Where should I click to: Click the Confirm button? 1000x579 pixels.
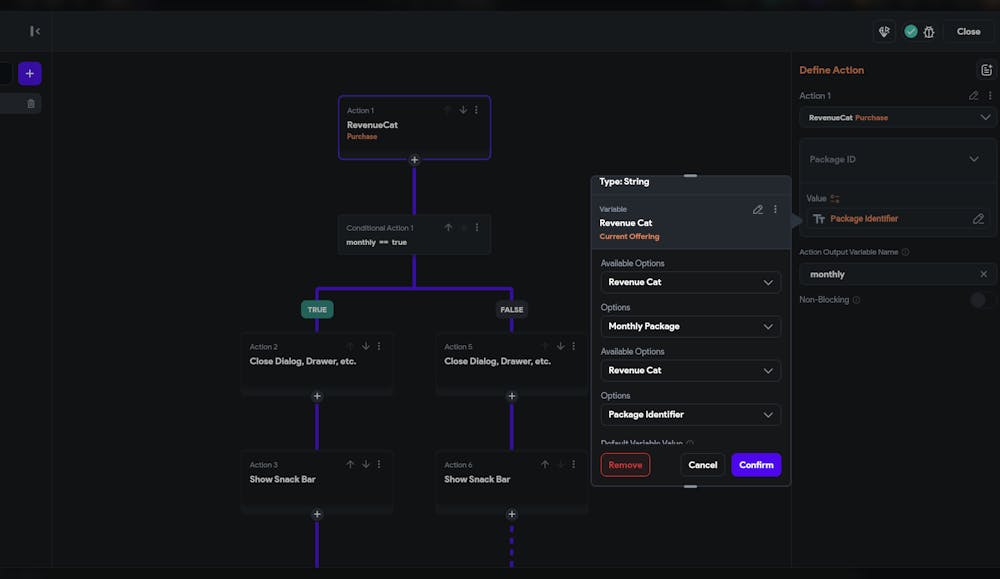pos(756,465)
